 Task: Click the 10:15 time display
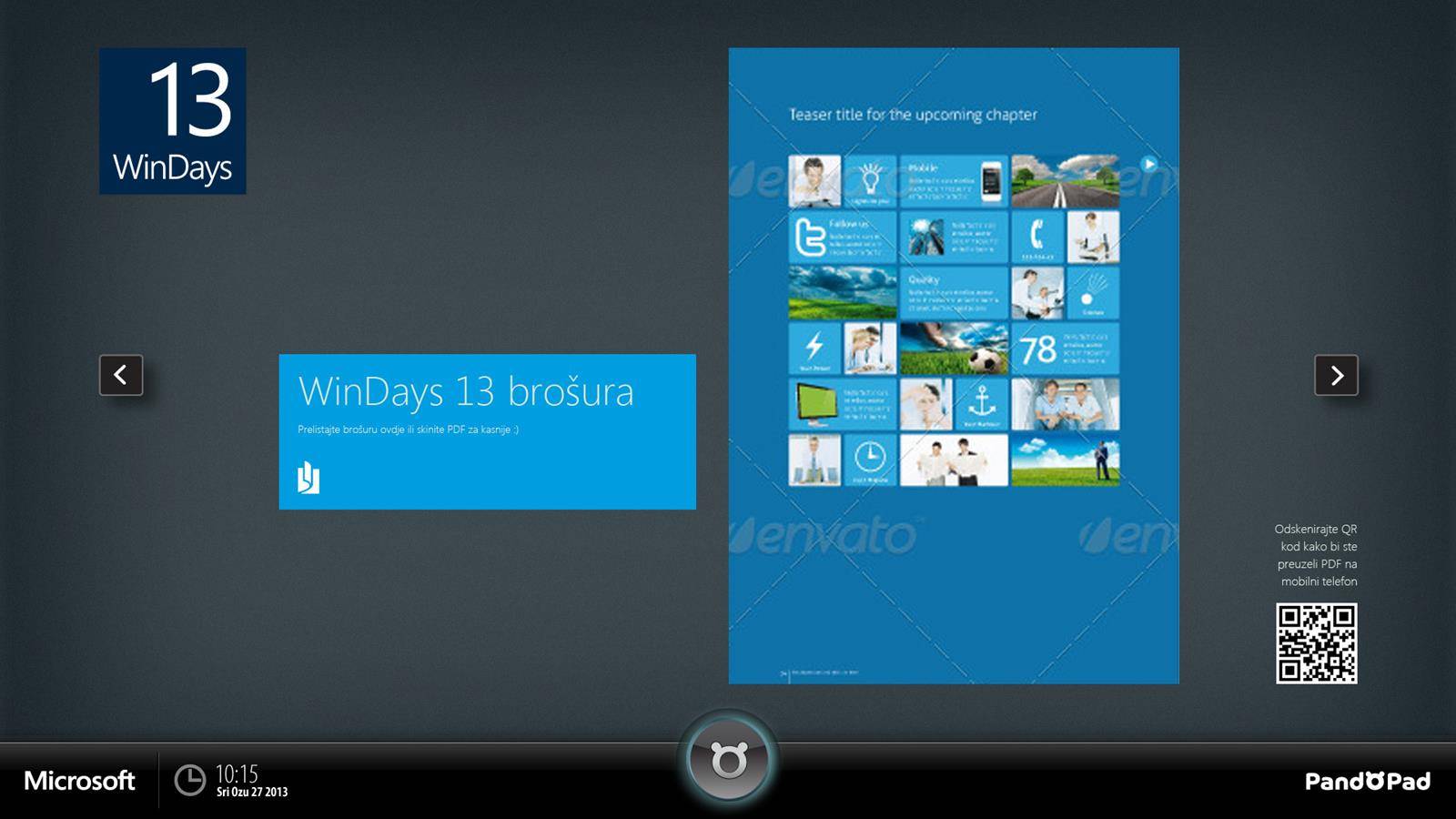[x=237, y=773]
